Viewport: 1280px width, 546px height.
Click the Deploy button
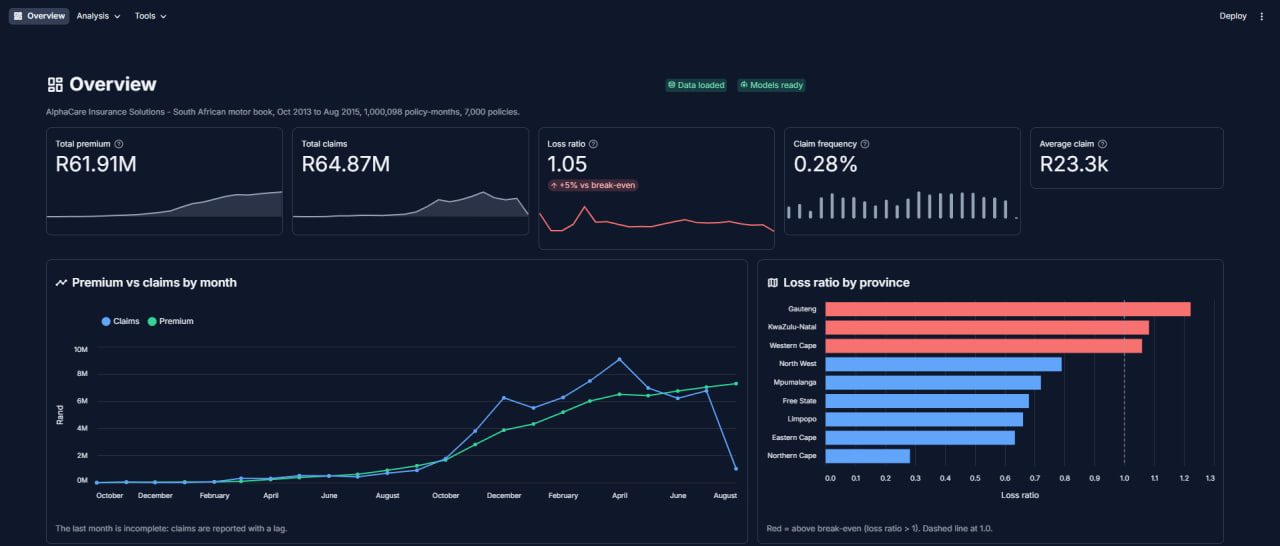(1233, 16)
